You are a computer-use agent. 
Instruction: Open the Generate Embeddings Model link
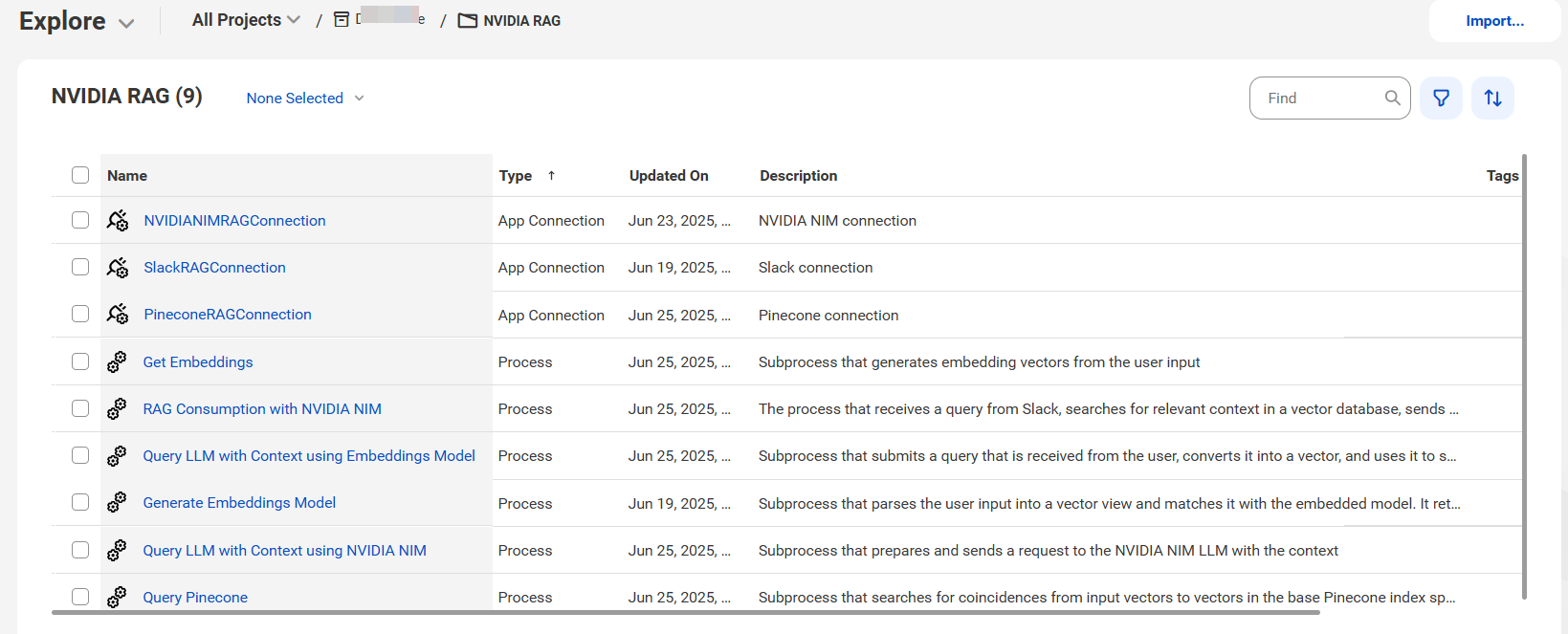239,503
